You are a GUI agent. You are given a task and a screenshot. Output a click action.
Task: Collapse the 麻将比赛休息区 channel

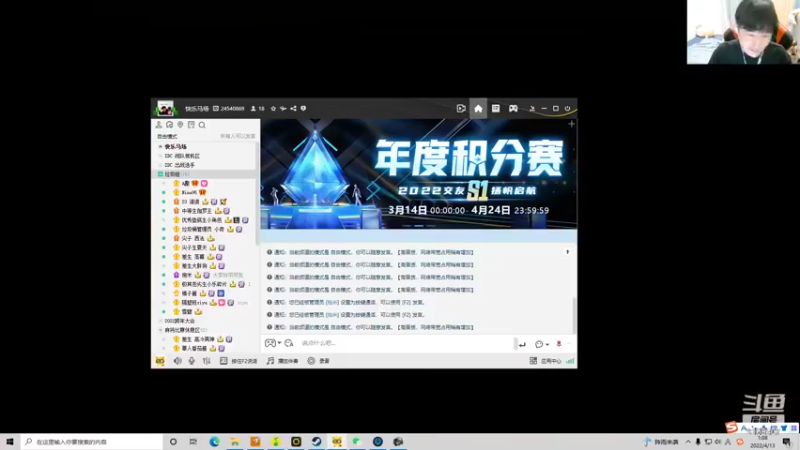coord(160,330)
